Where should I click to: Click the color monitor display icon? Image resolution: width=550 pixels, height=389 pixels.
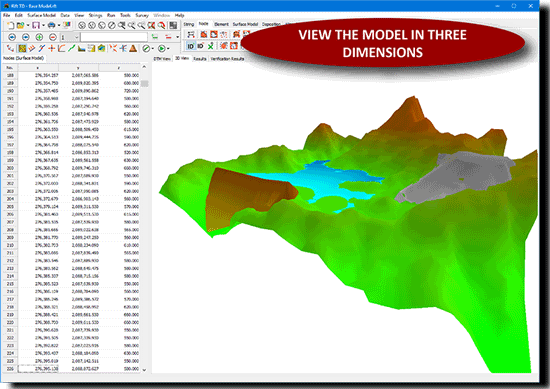(67, 25)
